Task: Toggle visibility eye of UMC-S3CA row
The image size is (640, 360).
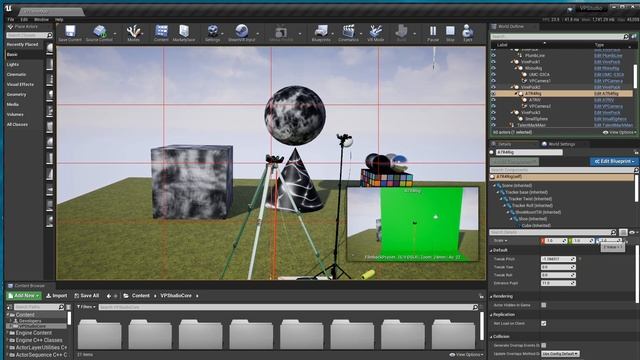Action: 493,75
